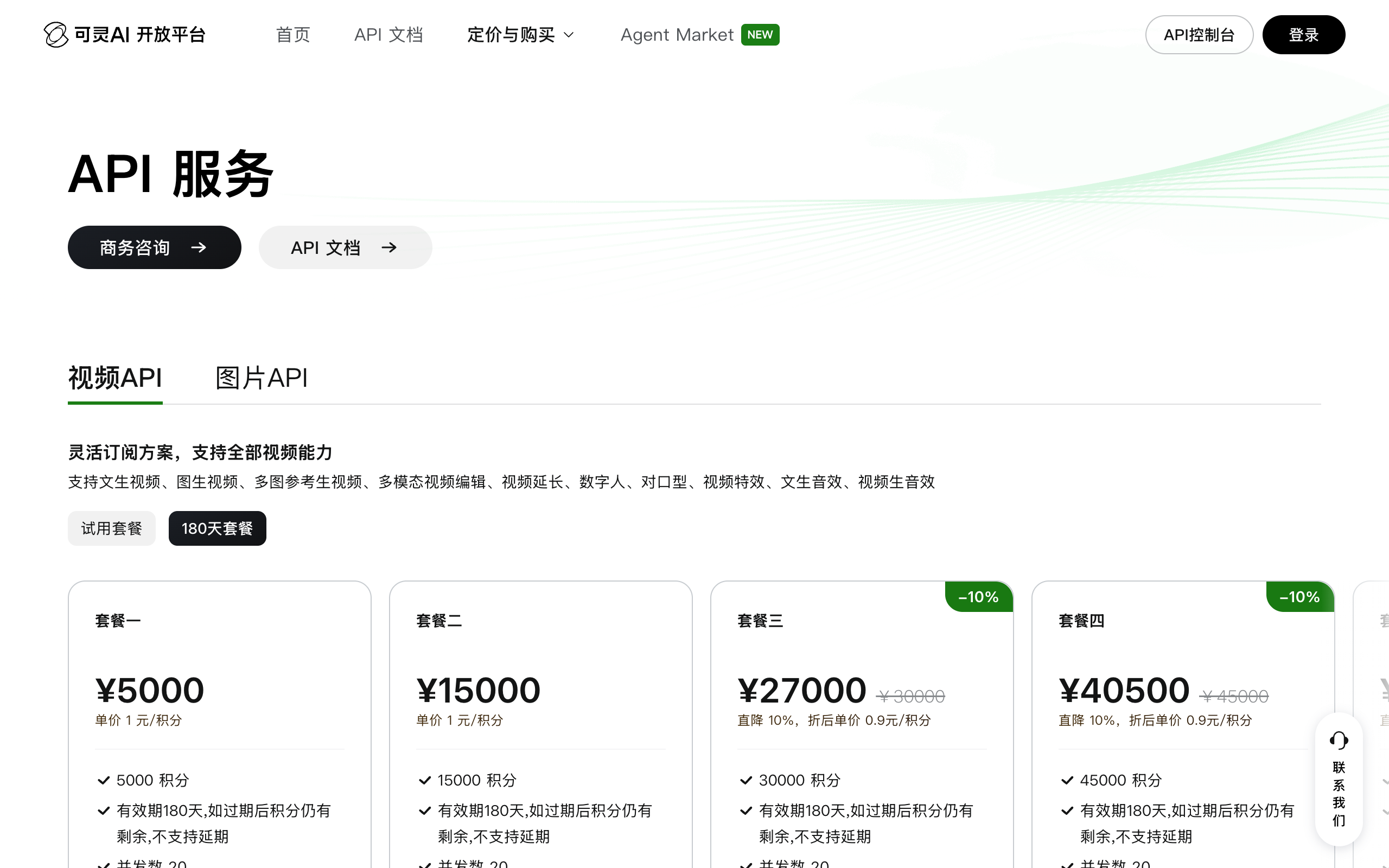
Task: Click the 可灵AI 开放平台 brand text
Action: (x=140, y=34)
